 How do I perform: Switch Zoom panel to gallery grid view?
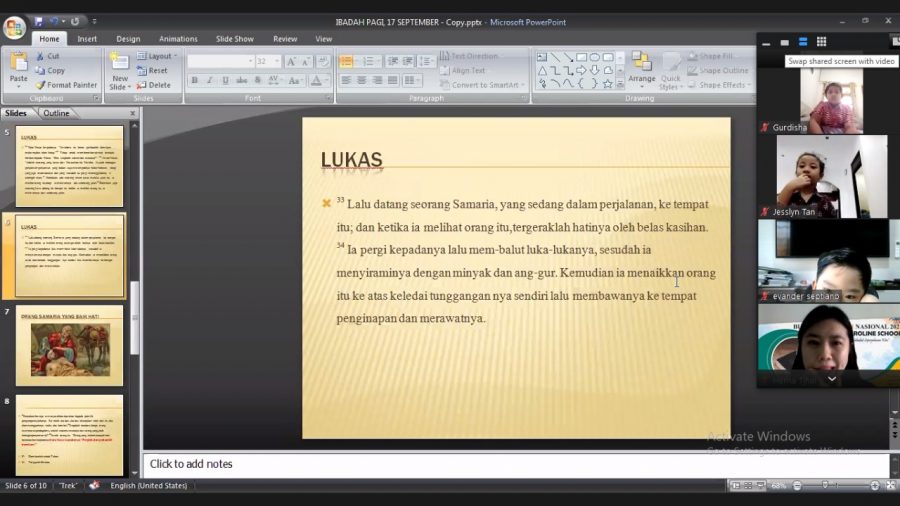click(821, 42)
